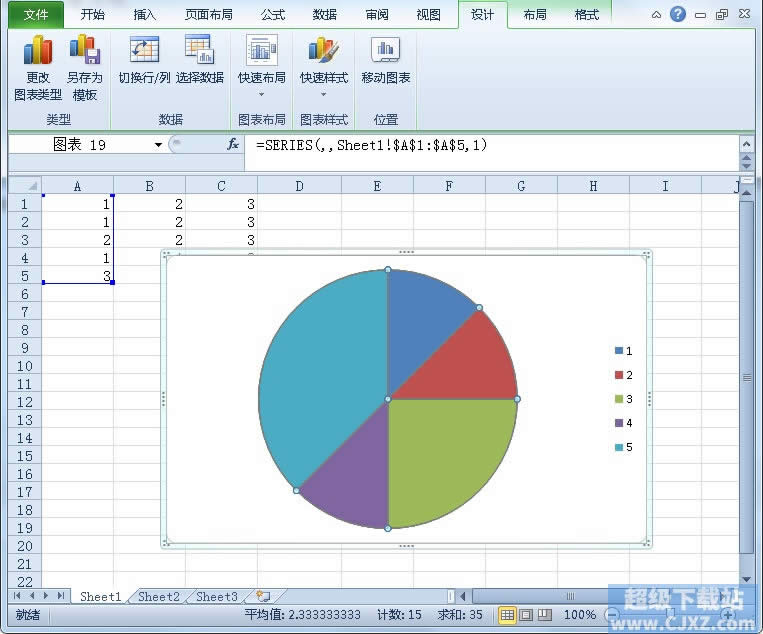Image resolution: width=763 pixels, height=634 pixels.
Task: Switch to Page Break Preview view
Action: point(545,615)
